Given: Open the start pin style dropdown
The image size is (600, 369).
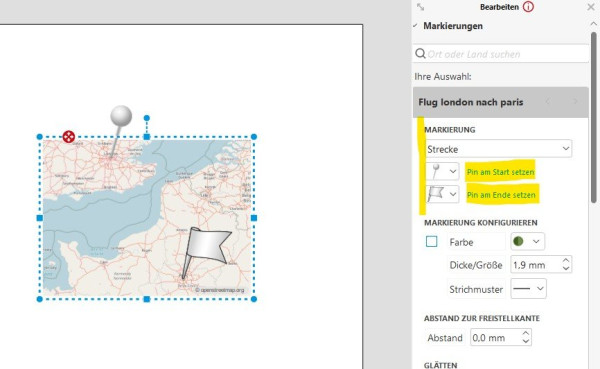Looking at the screenshot, I should tap(442, 171).
